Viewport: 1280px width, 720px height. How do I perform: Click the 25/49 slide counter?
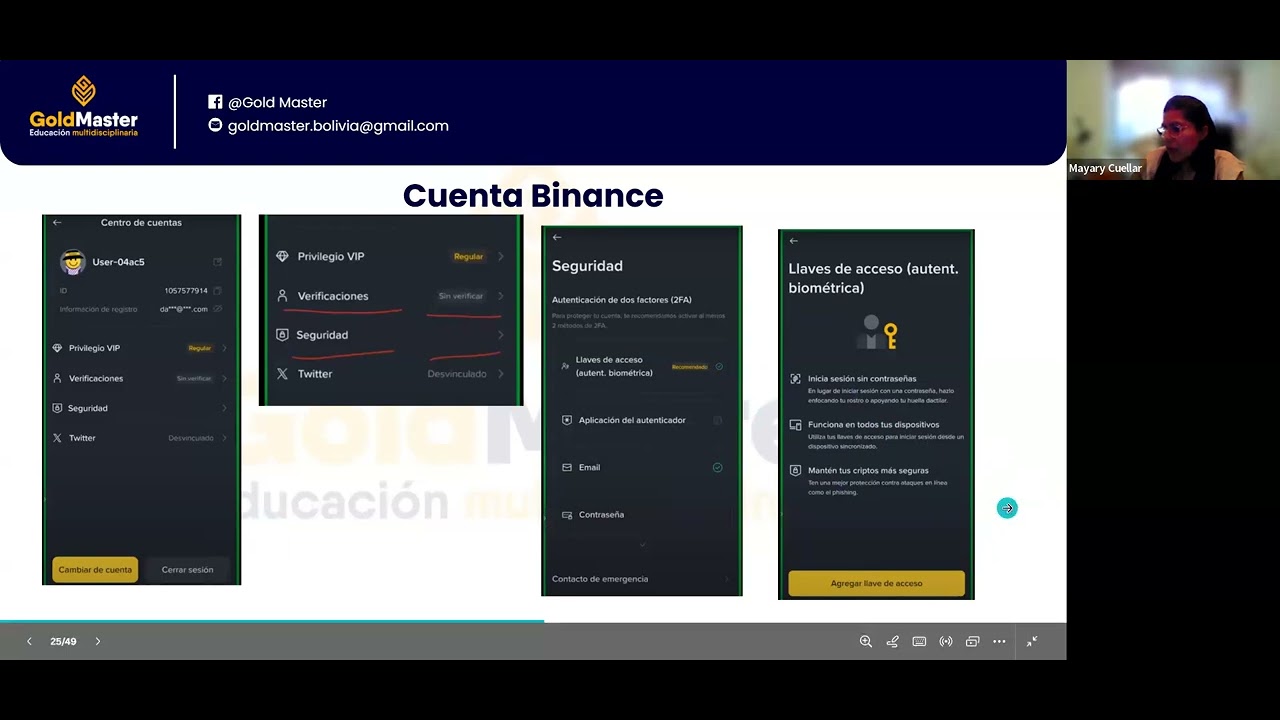point(63,641)
